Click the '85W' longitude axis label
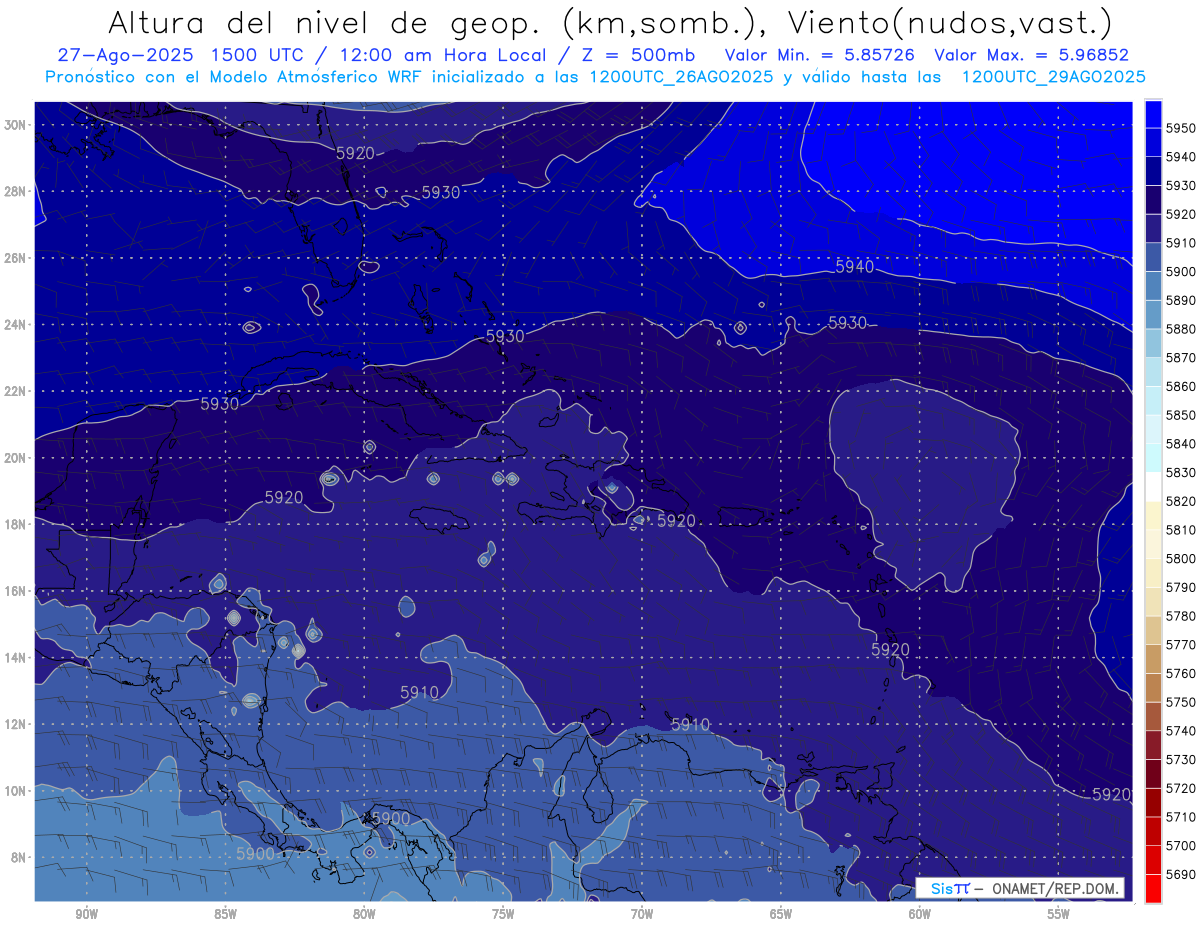 coord(225,914)
